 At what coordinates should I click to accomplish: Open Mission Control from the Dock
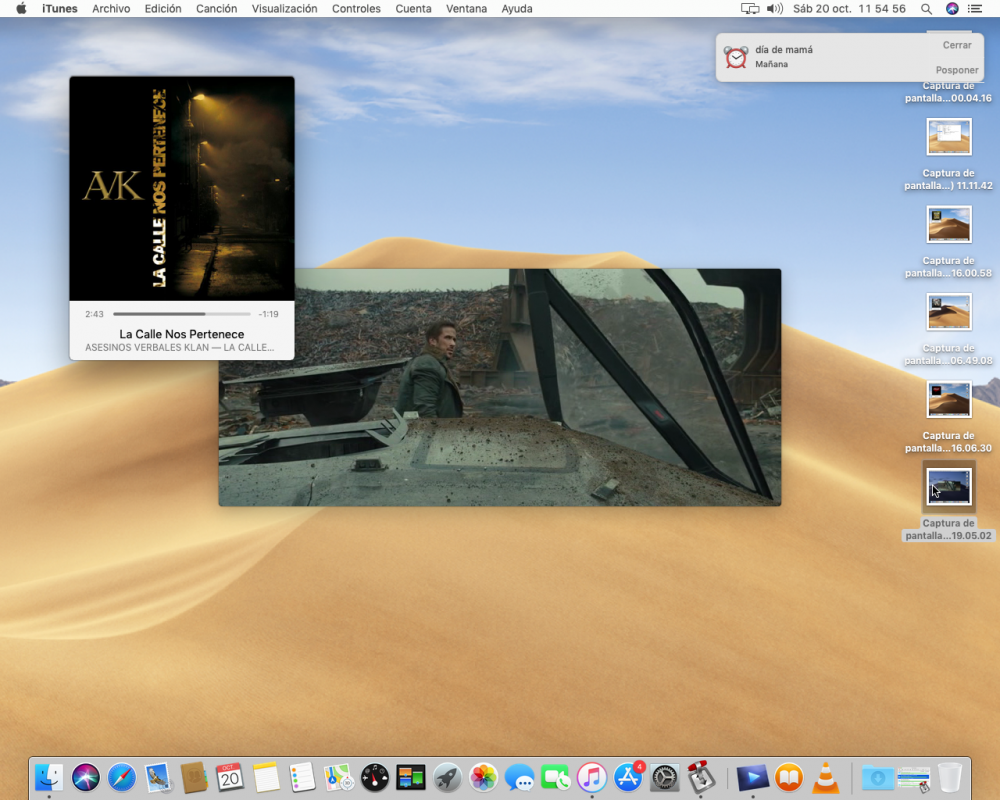pos(411,778)
